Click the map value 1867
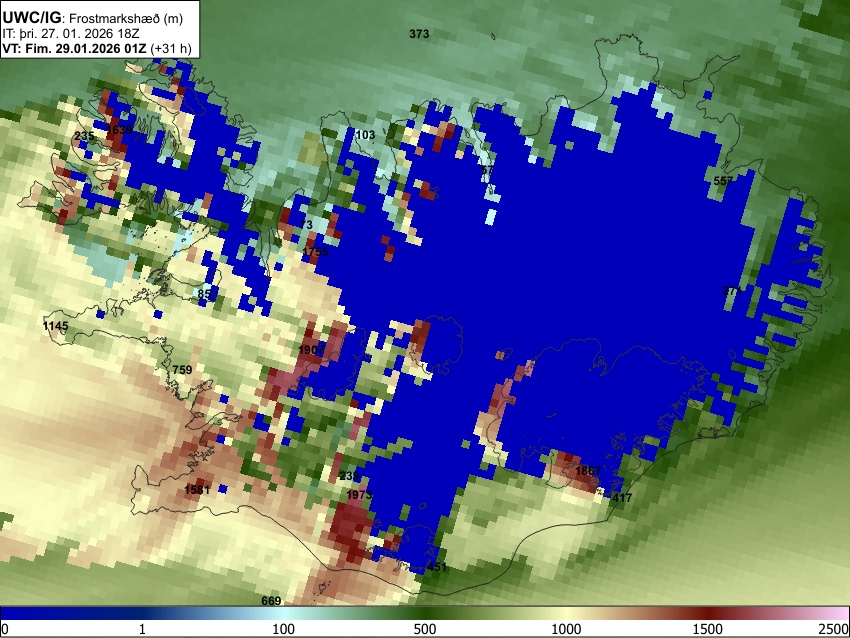Screen dimensions: 850x638 coord(588,471)
